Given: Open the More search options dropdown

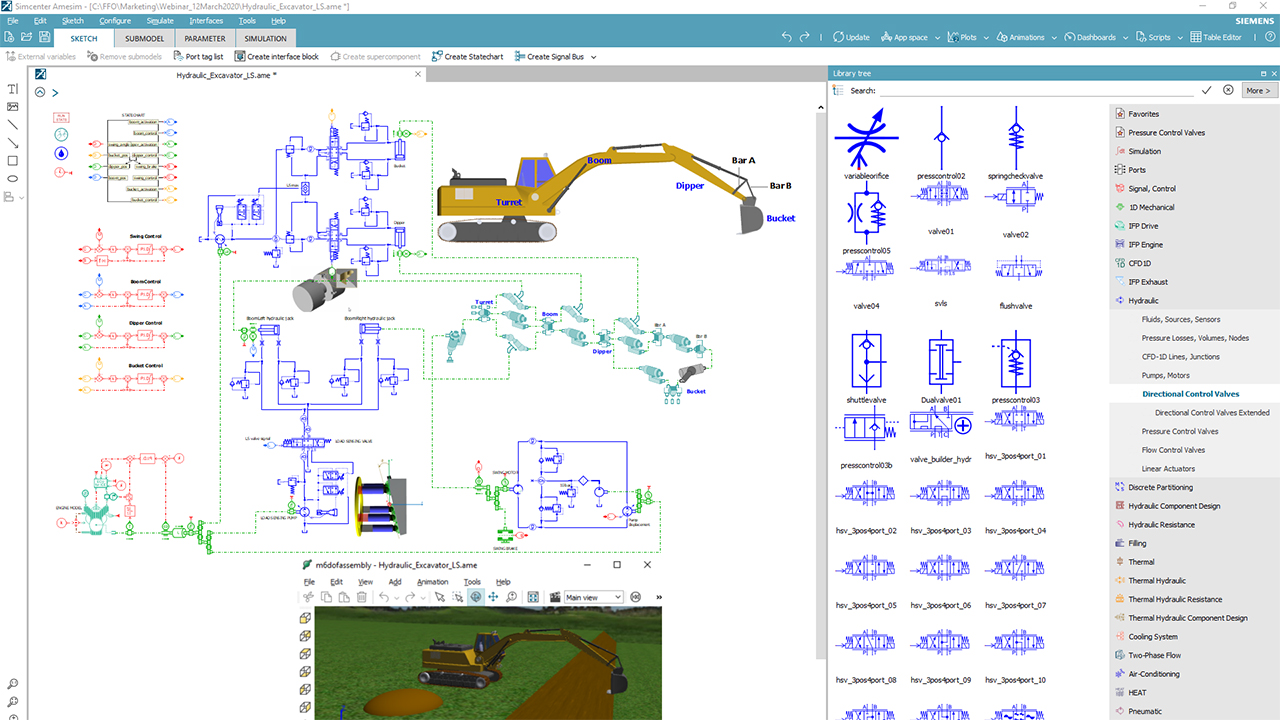Looking at the screenshot, I should pyautogui.click(x=1258, y=90).
